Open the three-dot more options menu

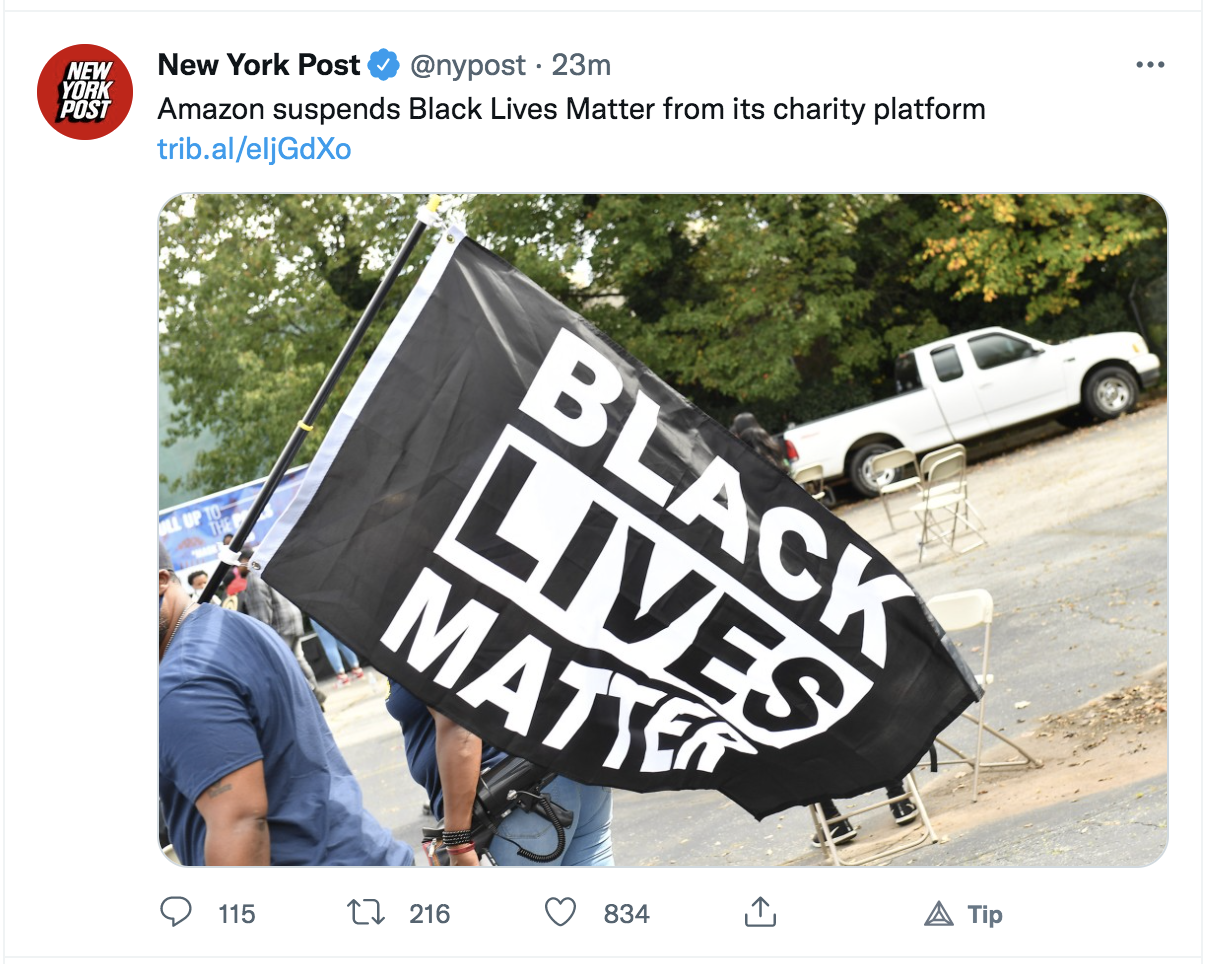[x=1150, y=66]
